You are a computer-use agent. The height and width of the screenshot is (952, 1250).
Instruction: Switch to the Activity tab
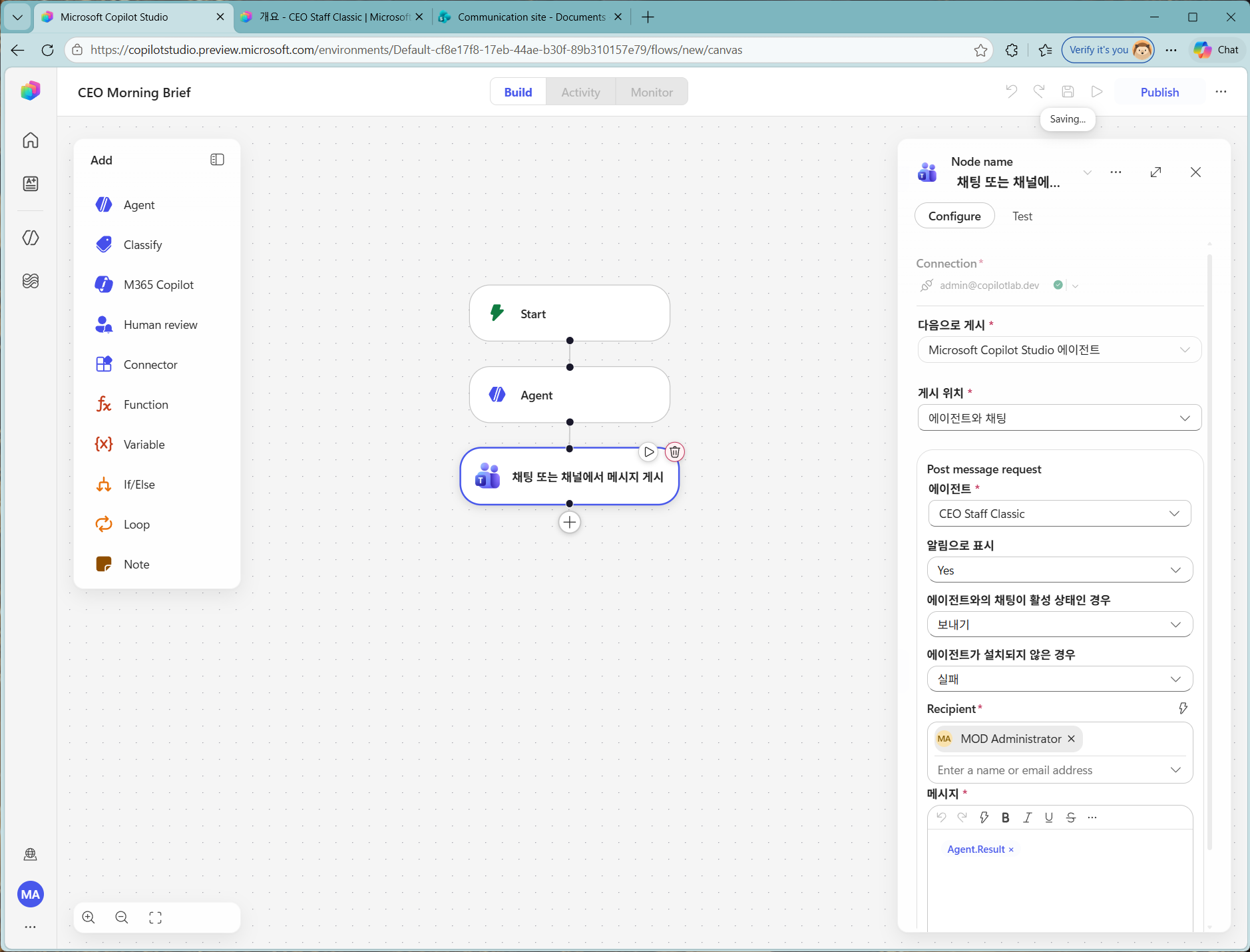[x=580, y=92]
